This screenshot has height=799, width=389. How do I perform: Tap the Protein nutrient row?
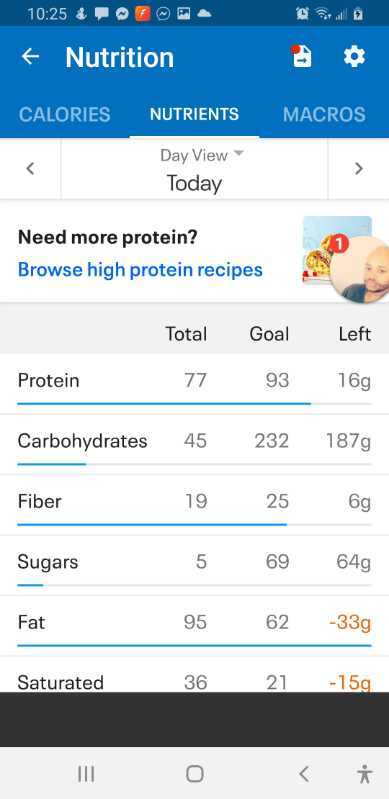(194, 384)
